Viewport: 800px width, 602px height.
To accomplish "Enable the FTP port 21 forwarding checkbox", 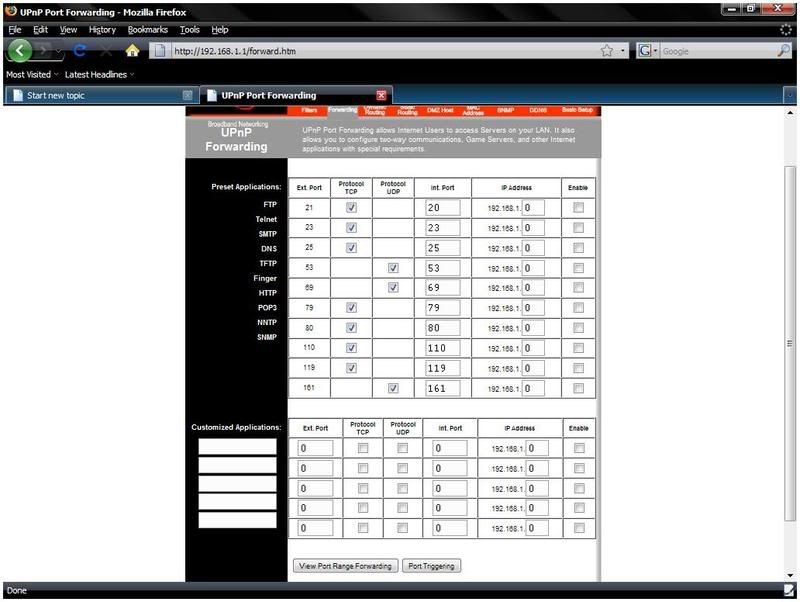I will (578, 208).
